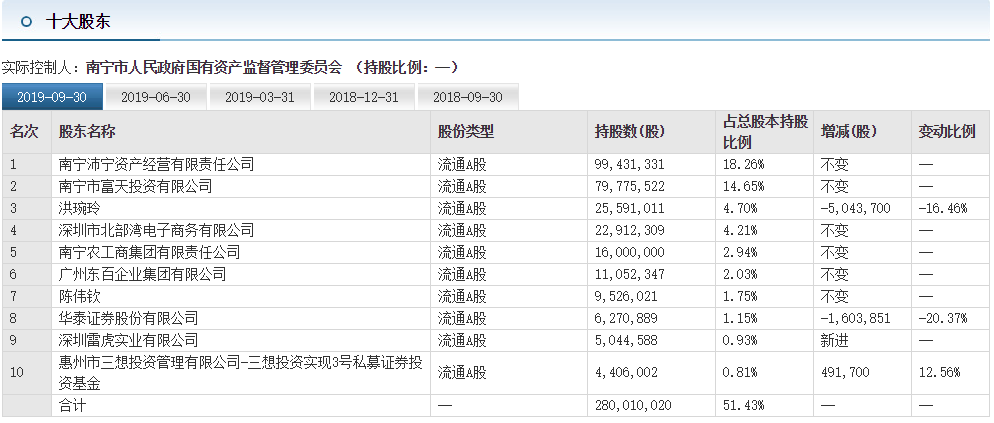Select shareholder 华泰证券股份有限公司
The image size is (994, 423).
click(128, 318)
